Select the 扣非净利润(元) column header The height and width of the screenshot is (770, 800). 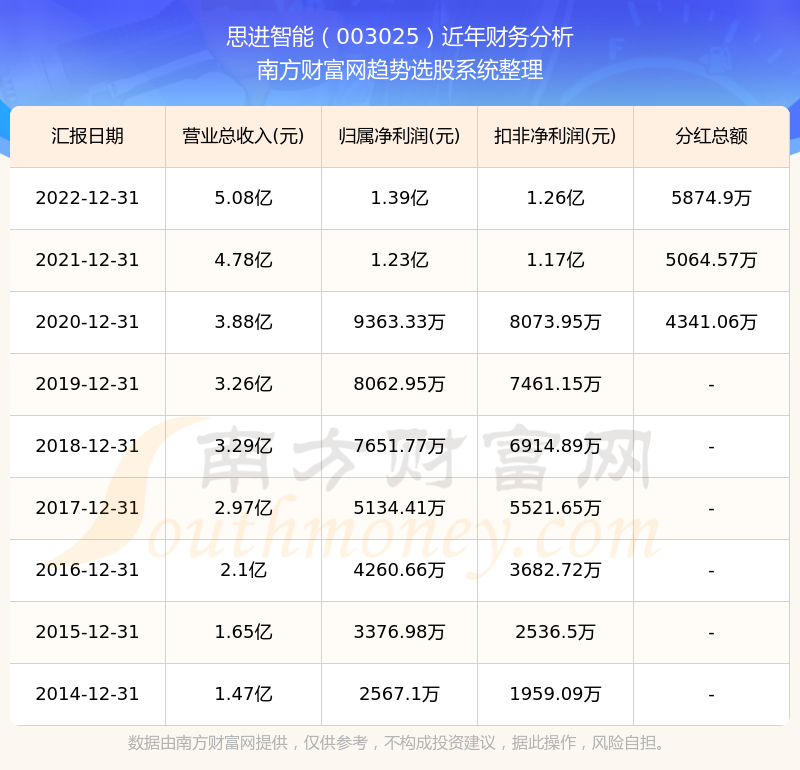point(555,136)
